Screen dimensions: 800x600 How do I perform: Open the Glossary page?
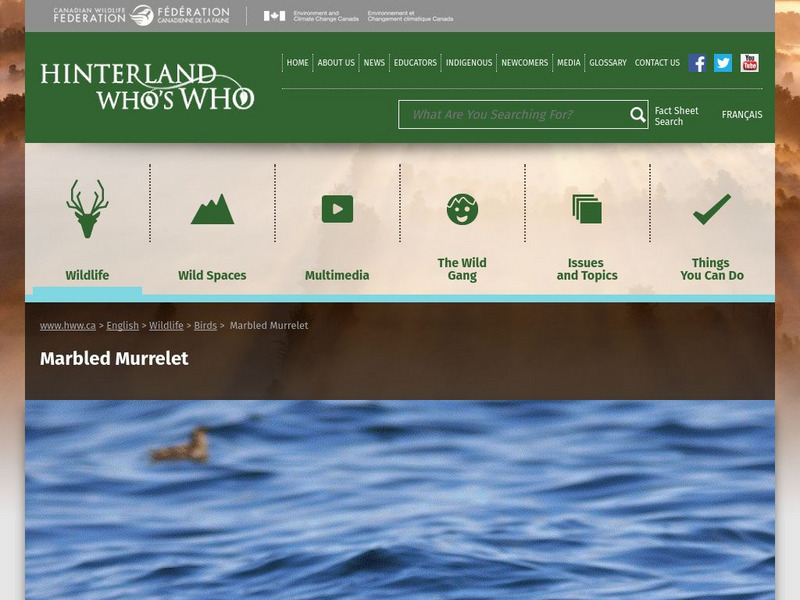[x=608, y=63]
